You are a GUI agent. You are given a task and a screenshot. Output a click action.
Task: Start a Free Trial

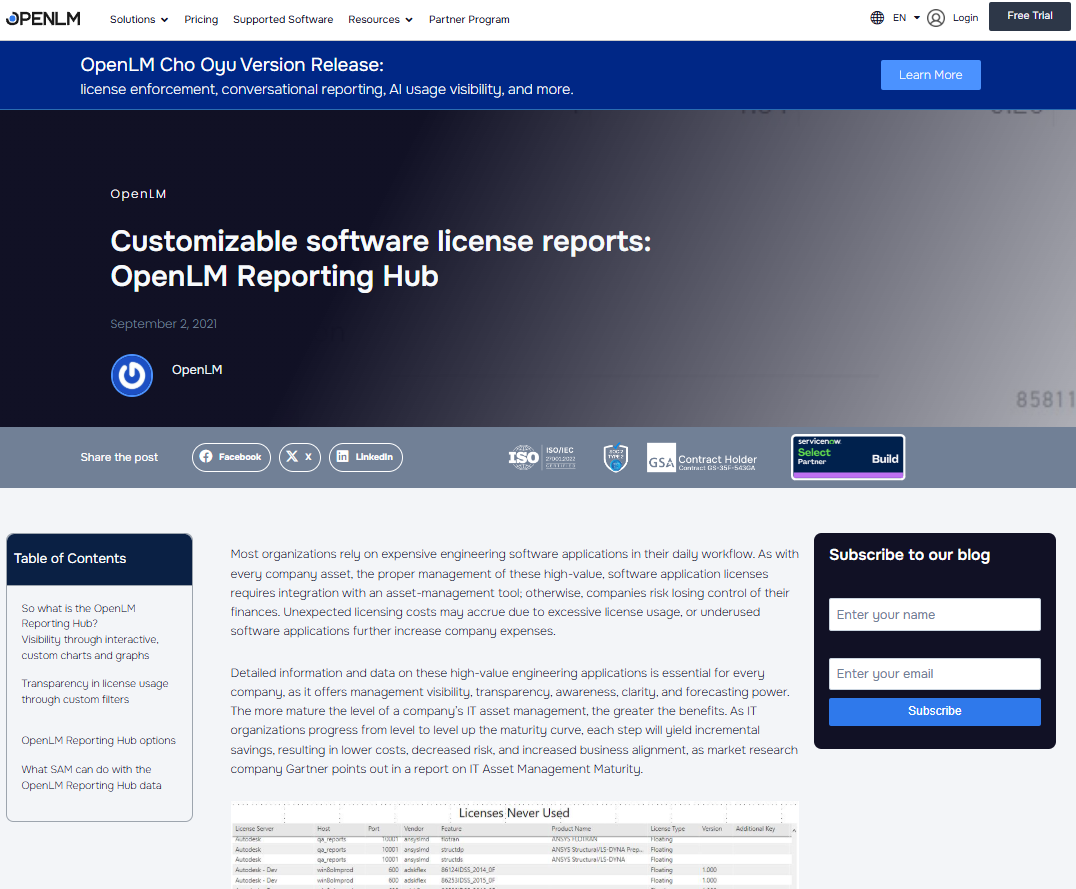click(x=1029, y=16)
